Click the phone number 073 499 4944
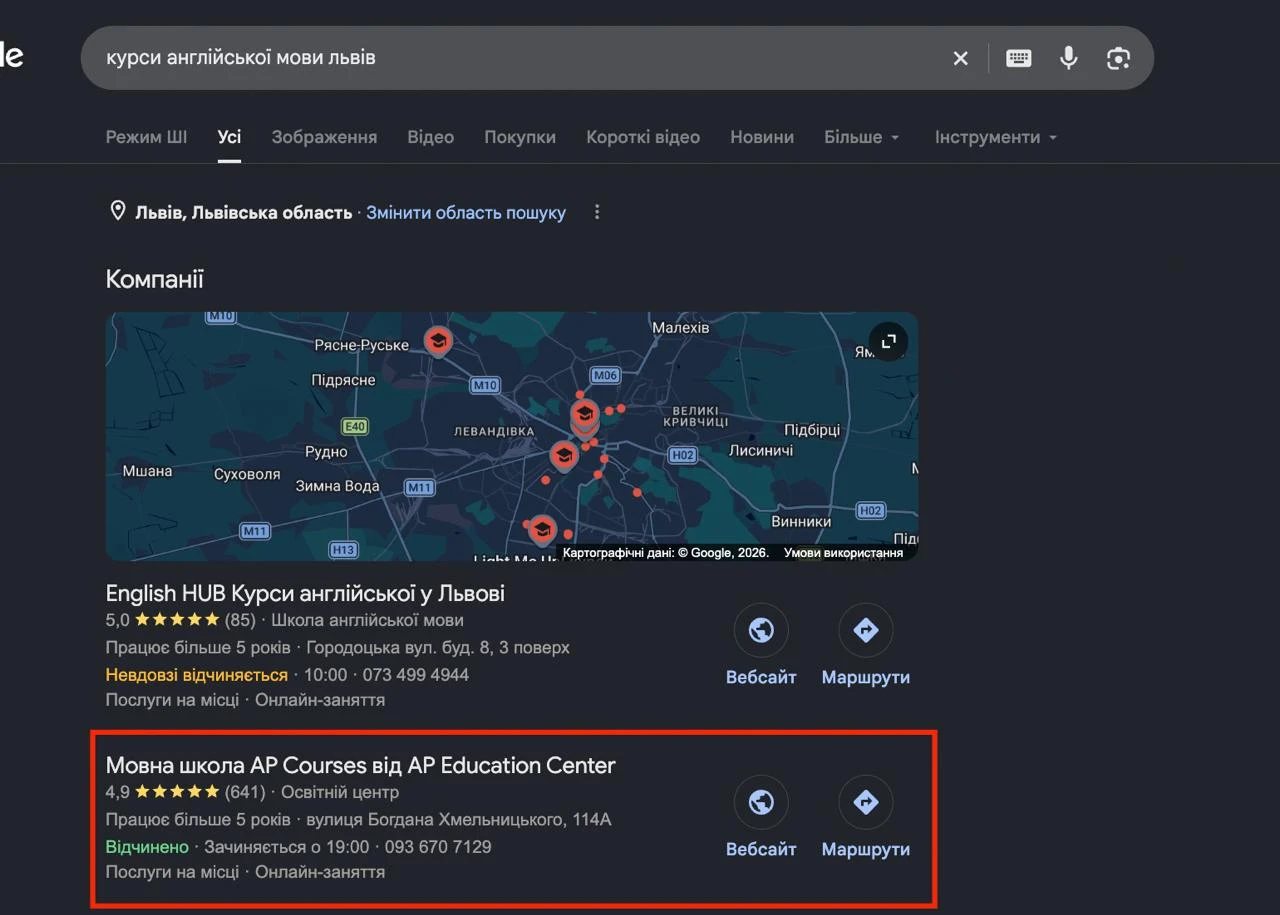 pos(416,675)
